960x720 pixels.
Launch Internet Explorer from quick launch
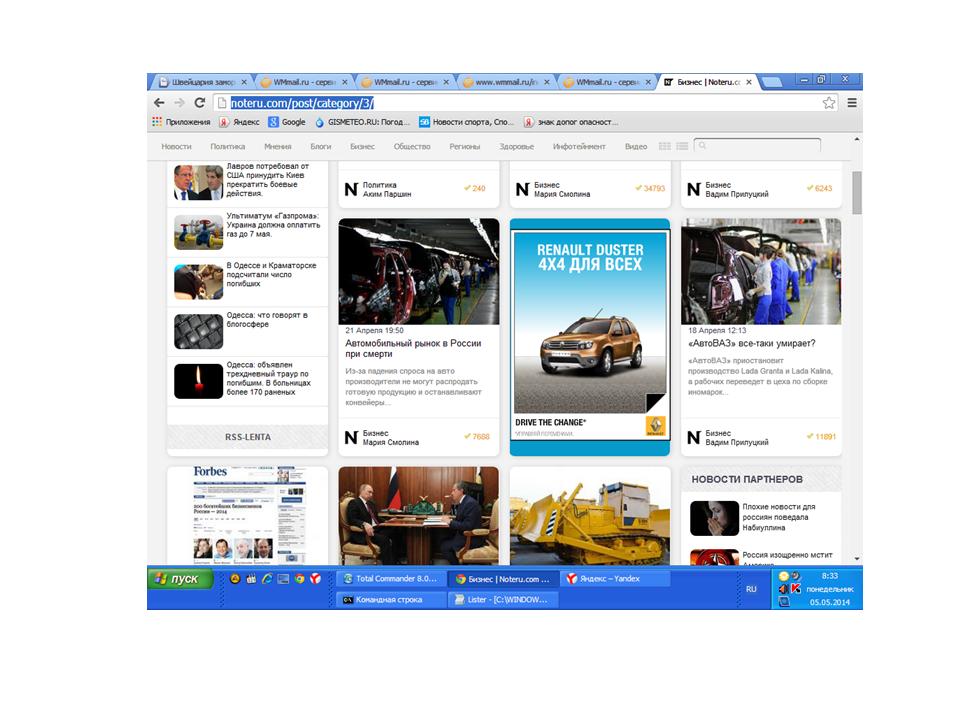pos(267,579)
